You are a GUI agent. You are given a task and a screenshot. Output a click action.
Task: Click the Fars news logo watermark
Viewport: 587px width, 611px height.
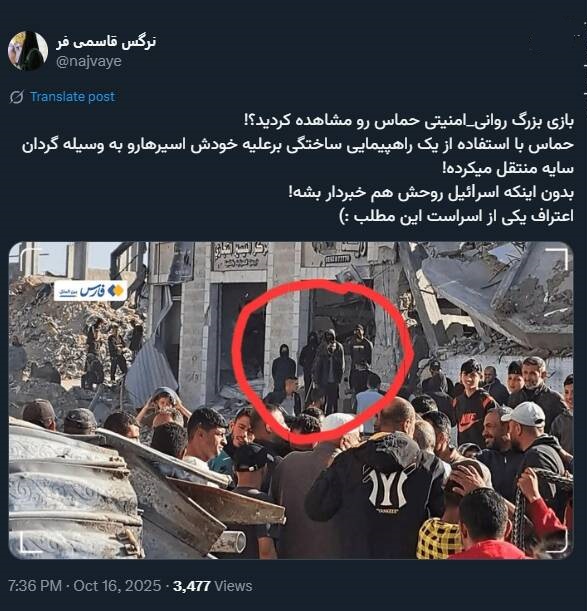point(90,291)
